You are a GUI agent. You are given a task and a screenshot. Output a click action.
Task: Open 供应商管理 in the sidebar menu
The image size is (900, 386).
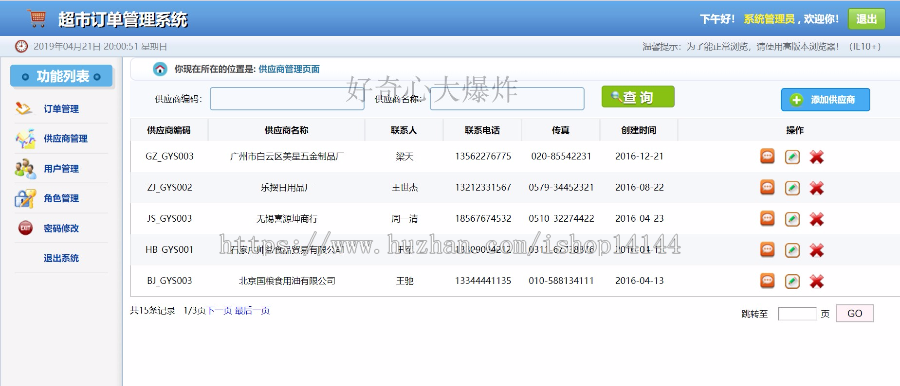coord(65,138)
